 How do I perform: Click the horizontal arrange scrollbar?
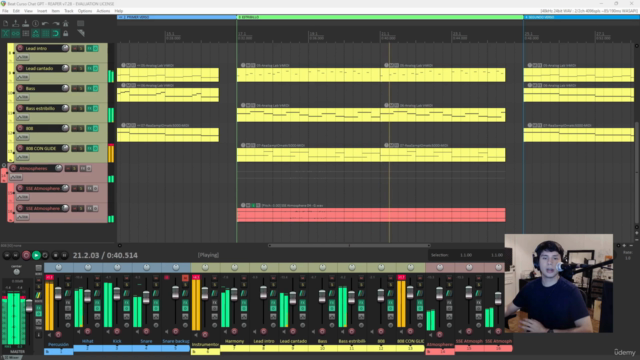349,245
